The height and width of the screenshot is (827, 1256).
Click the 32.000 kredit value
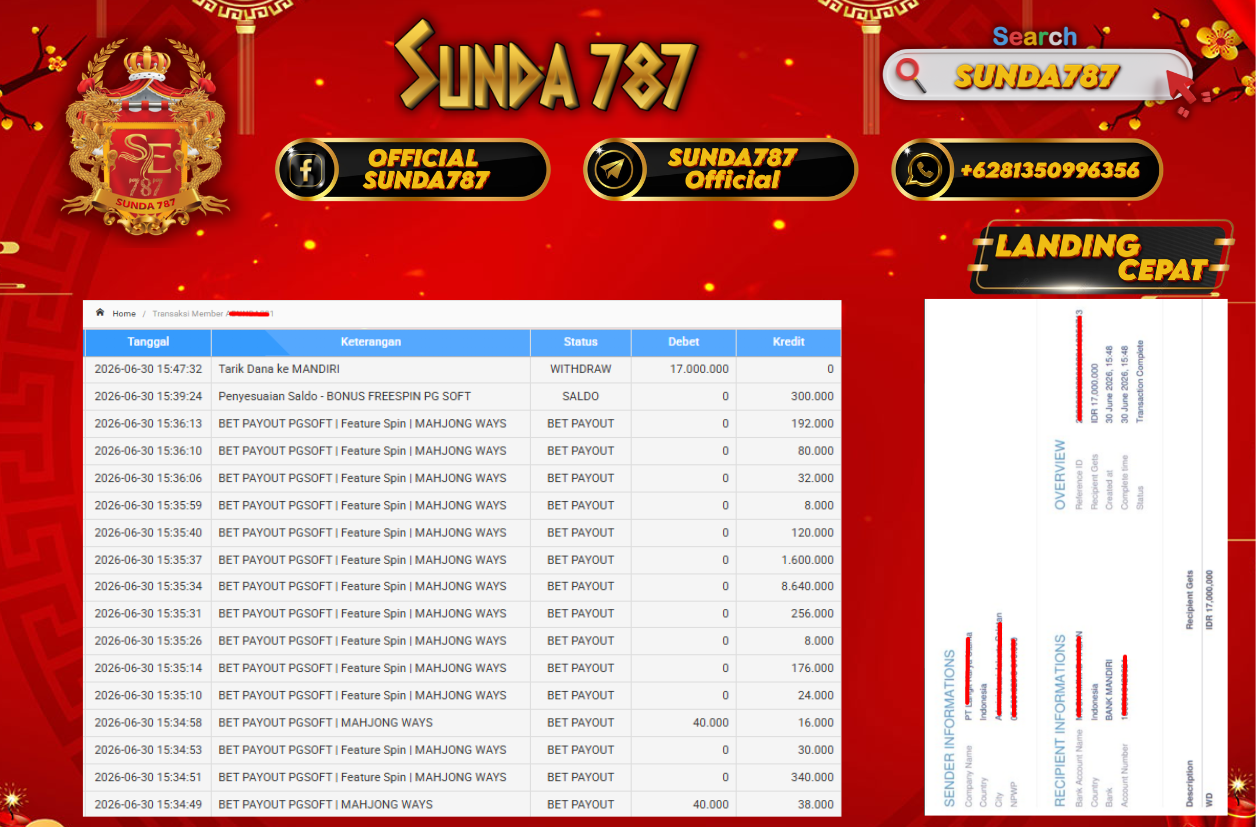click(816, 478)
